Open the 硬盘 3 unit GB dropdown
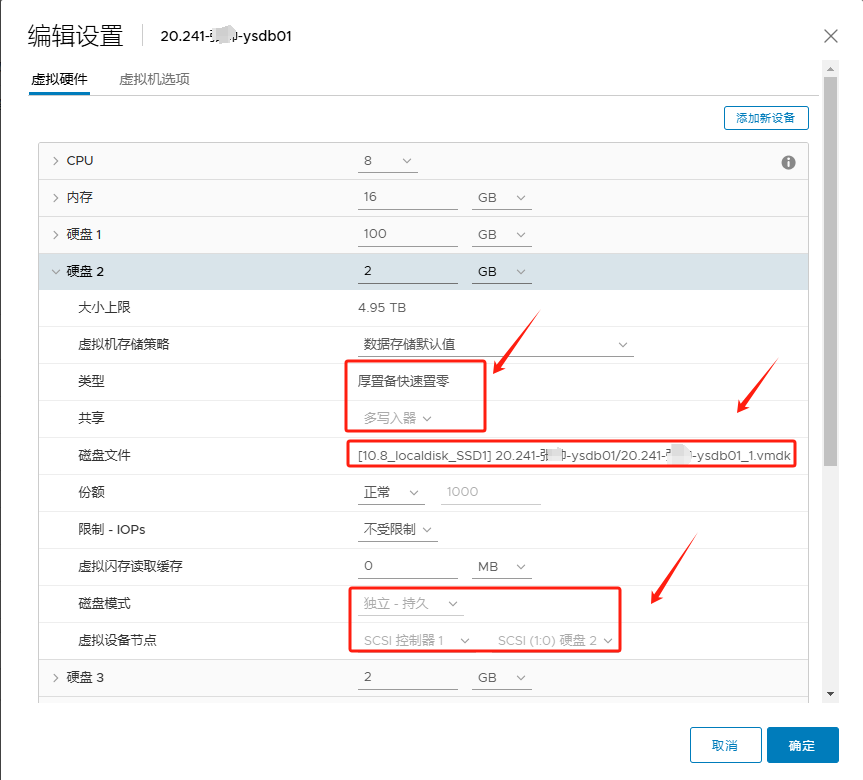The image size is (863, 780). 501,678
